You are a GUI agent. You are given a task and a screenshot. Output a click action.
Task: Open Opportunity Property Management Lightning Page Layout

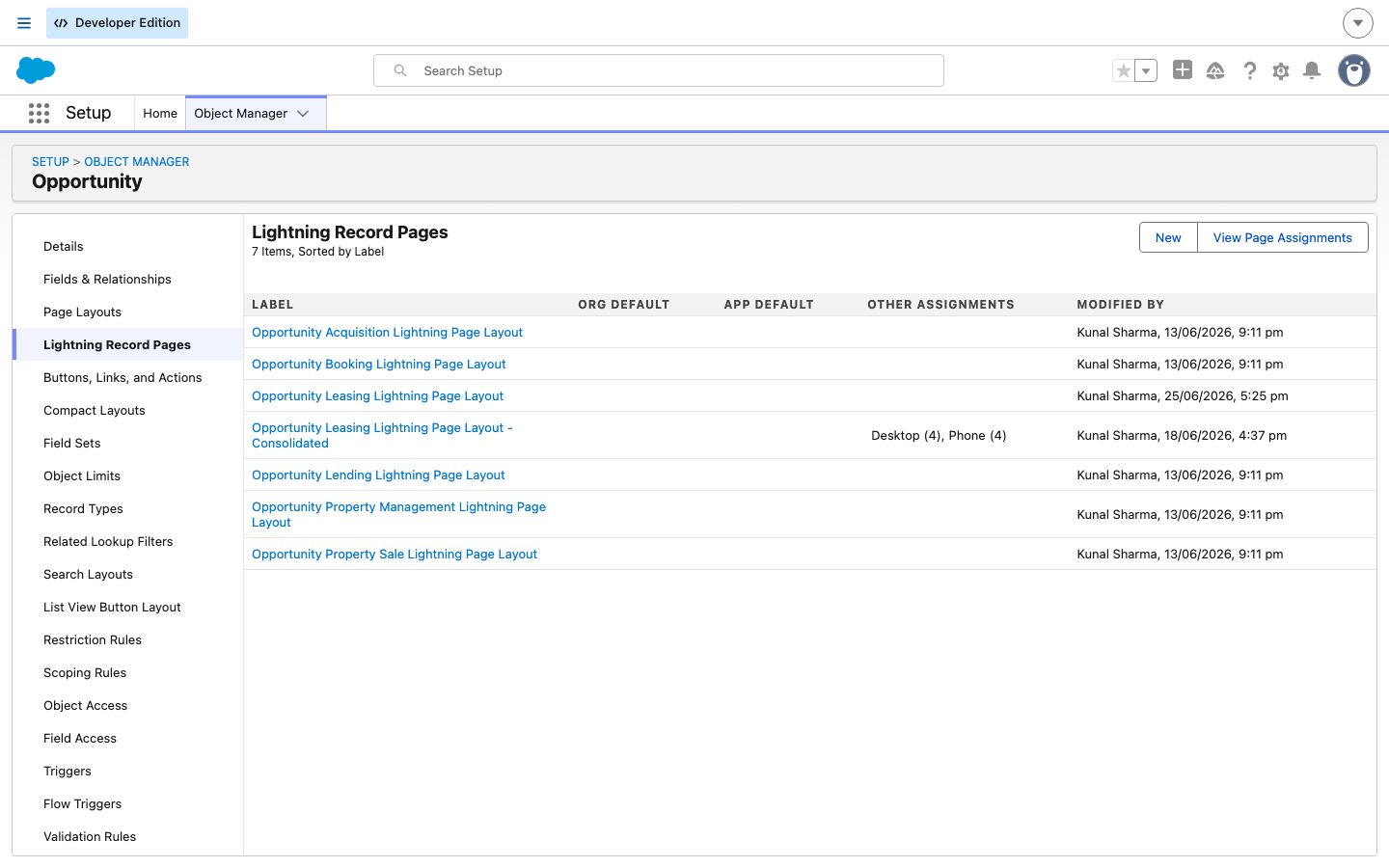click(x=399, y=515)
